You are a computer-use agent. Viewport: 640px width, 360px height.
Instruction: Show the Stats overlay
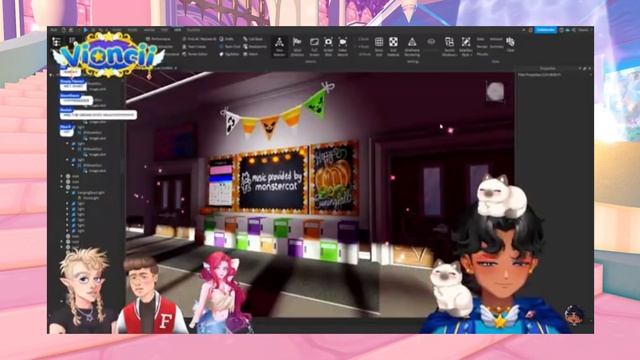(481, 39)
